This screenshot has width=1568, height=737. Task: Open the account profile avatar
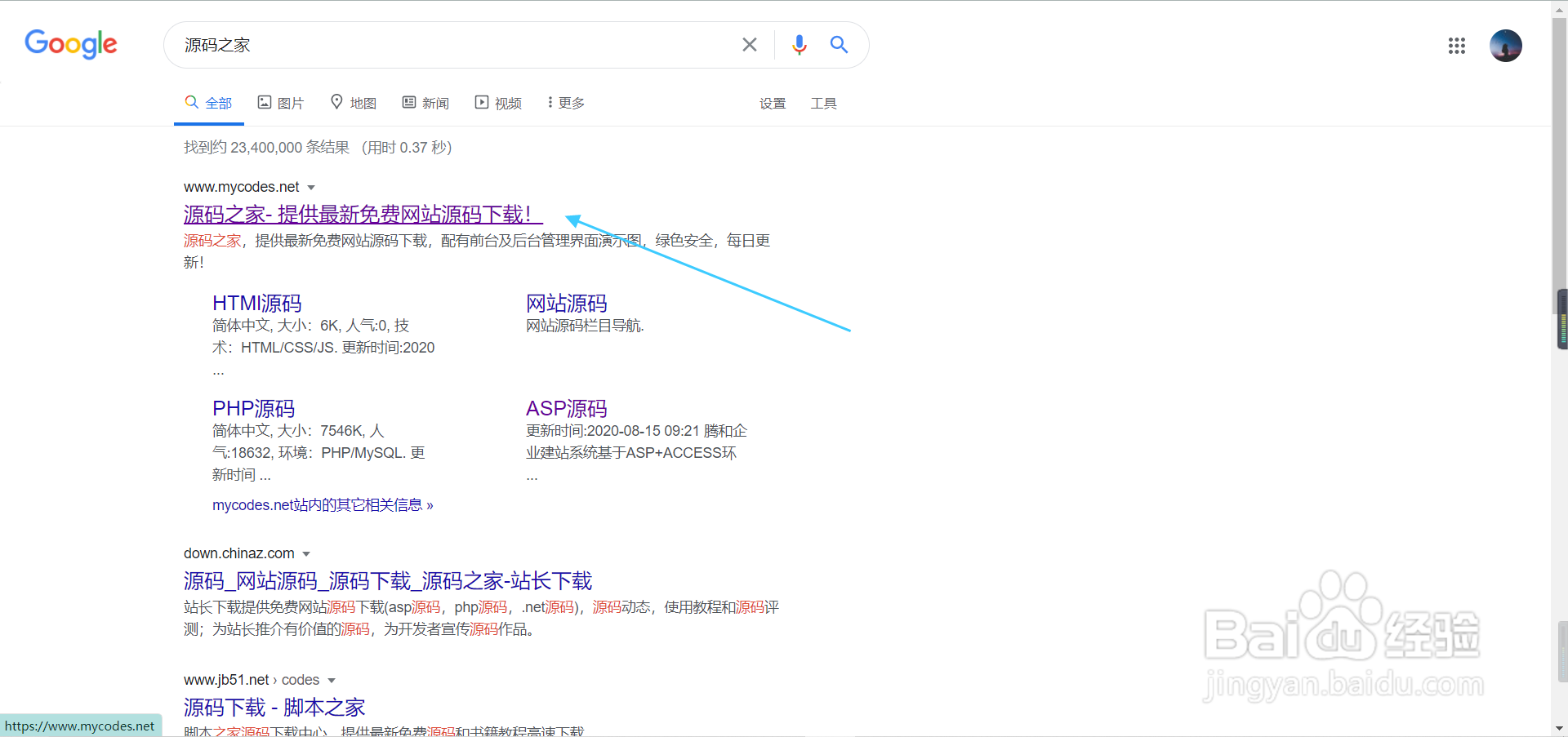click(x=1505, y=46)
